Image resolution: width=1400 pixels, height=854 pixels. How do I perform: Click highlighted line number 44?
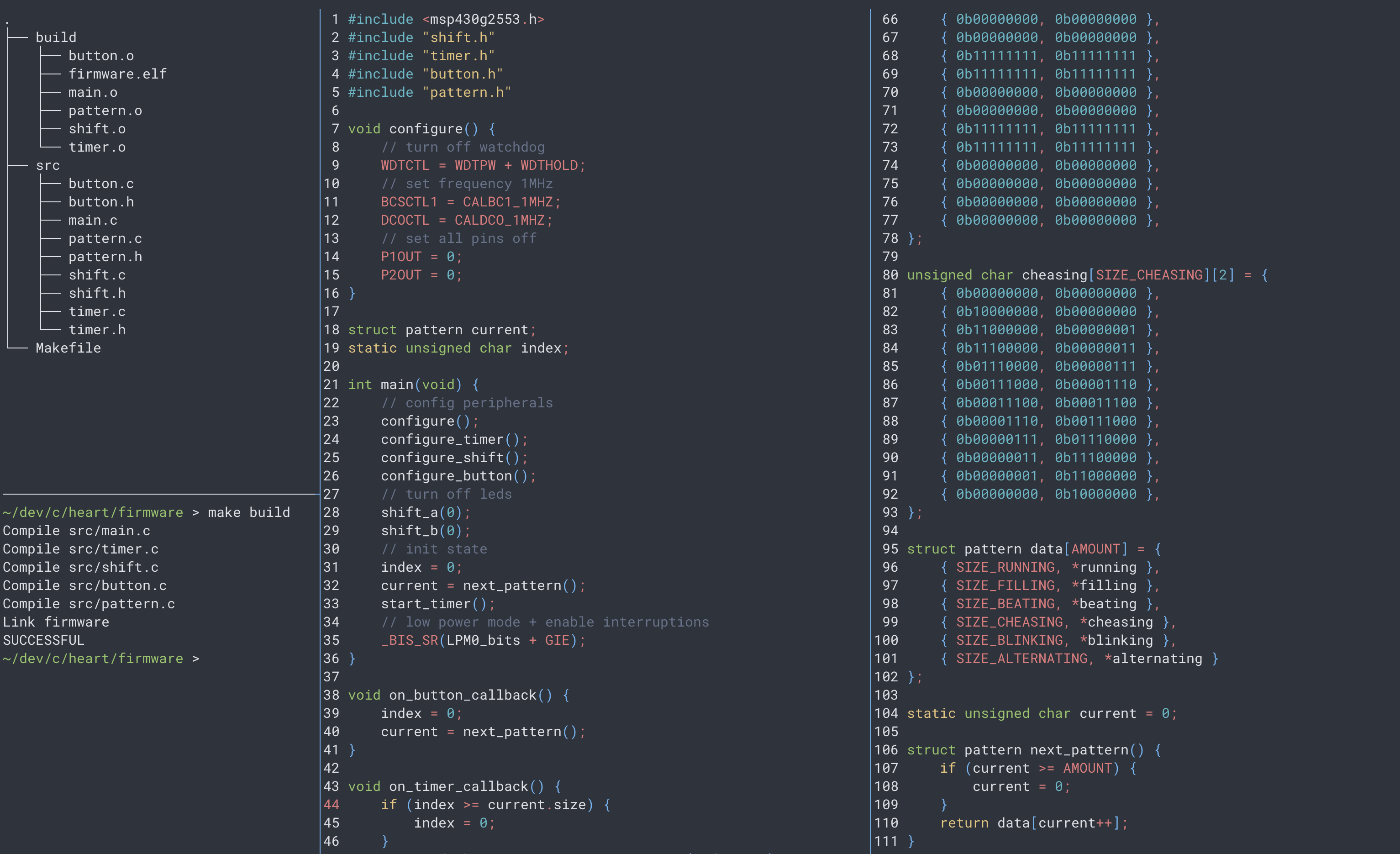tap(331, 805)
